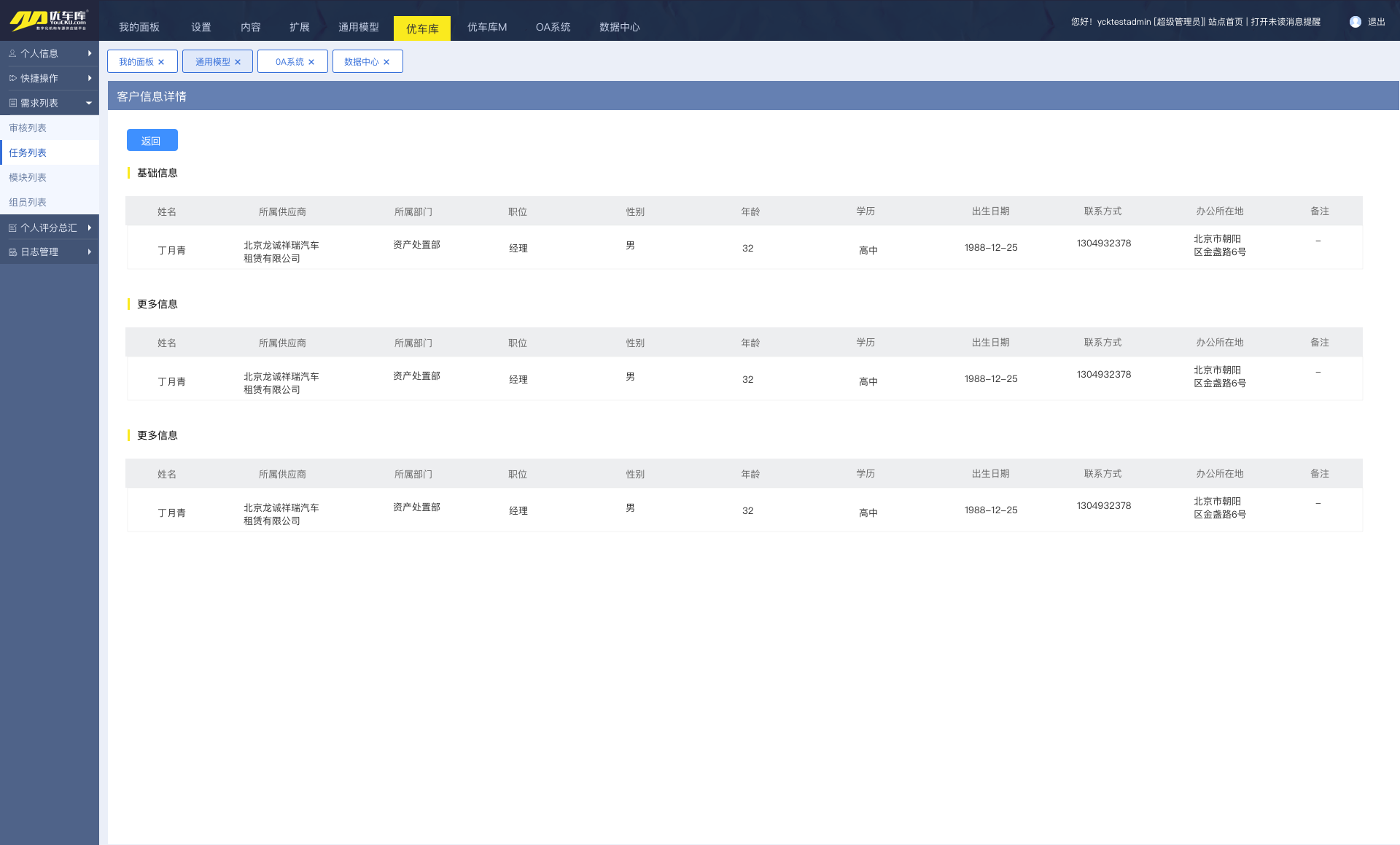This screenshot has height=845, width=1400.
Task: Switch to the 数据中心 top menu
Action: pos(619,27)
